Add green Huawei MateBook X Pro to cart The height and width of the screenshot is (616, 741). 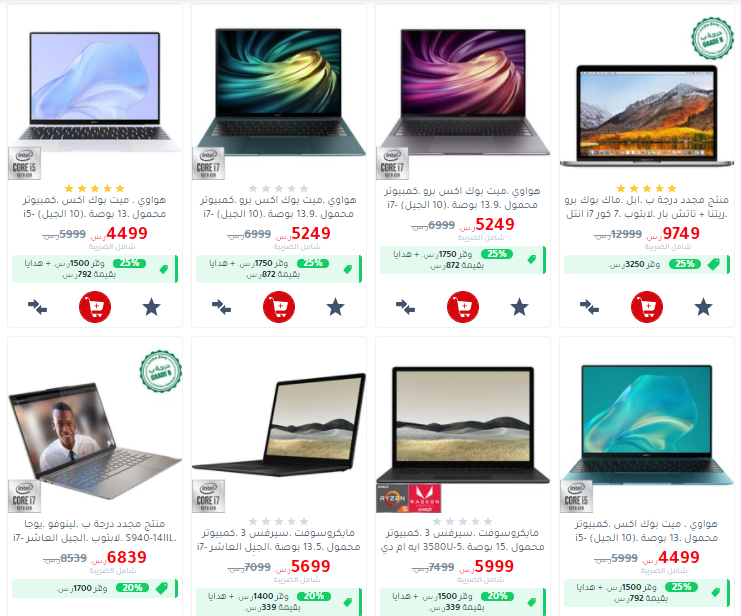tap(279, 307)
